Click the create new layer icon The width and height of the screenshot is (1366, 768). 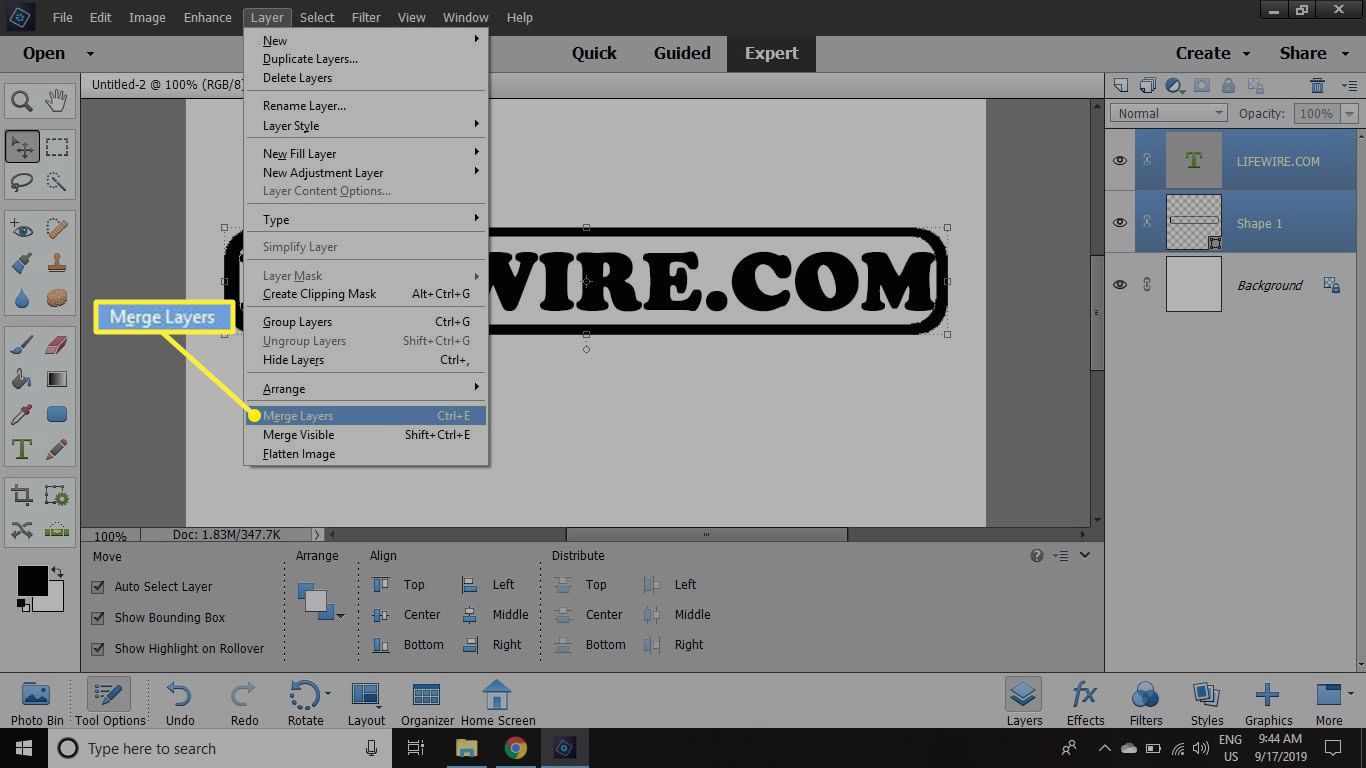point(1121,86)
